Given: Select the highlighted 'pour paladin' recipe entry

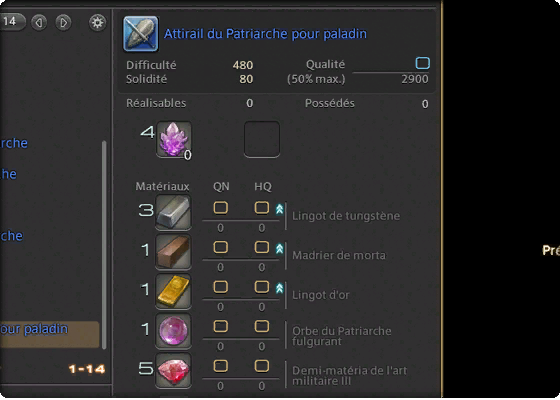Looking at the screenshot, I should coord(49,334).
